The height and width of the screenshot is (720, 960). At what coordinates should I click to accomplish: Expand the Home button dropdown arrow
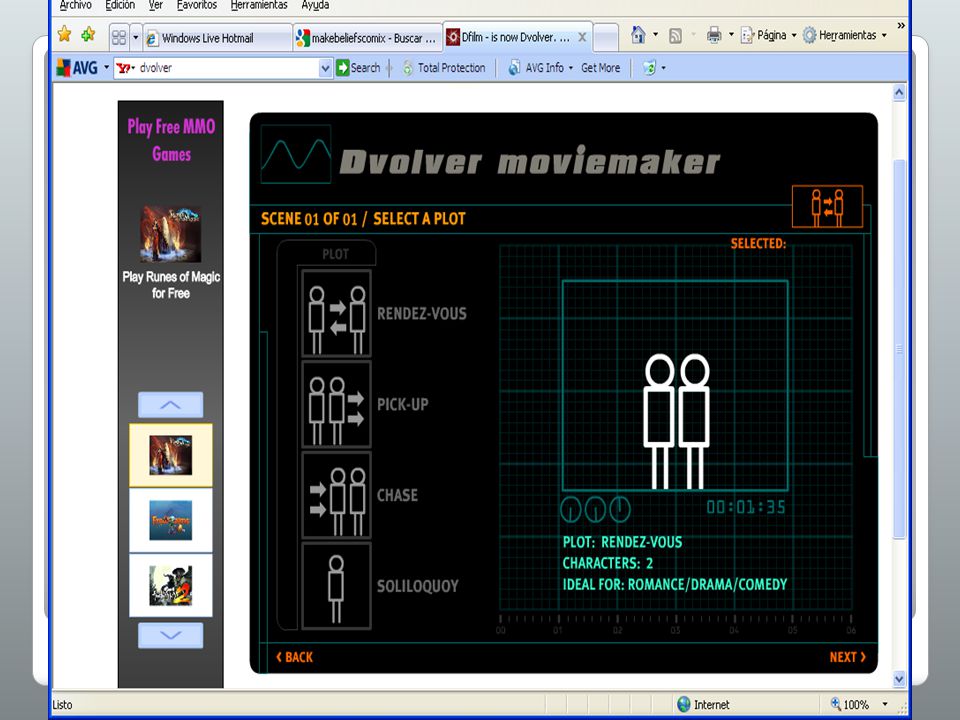tap(656, 35)
